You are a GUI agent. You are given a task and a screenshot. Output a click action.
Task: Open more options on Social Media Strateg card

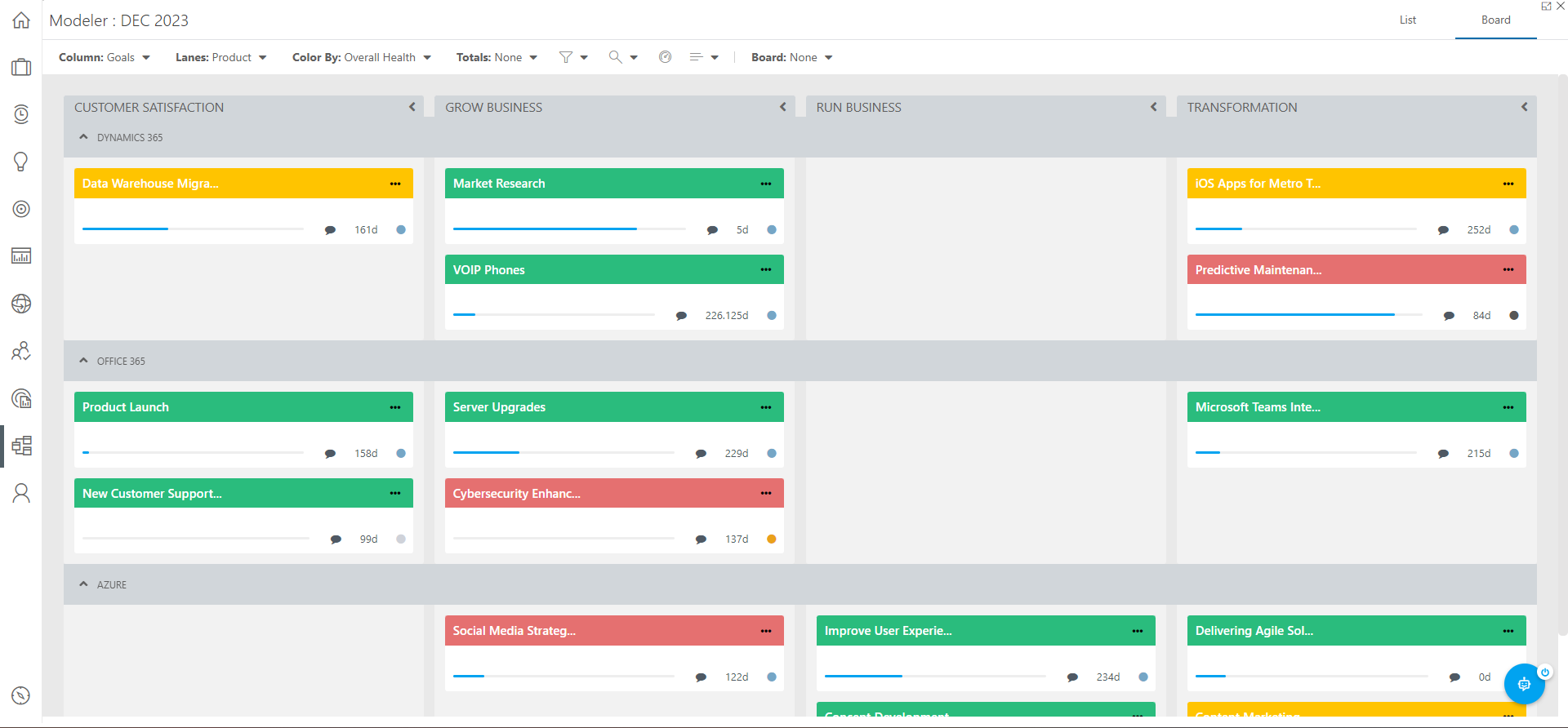pos(766,631)
